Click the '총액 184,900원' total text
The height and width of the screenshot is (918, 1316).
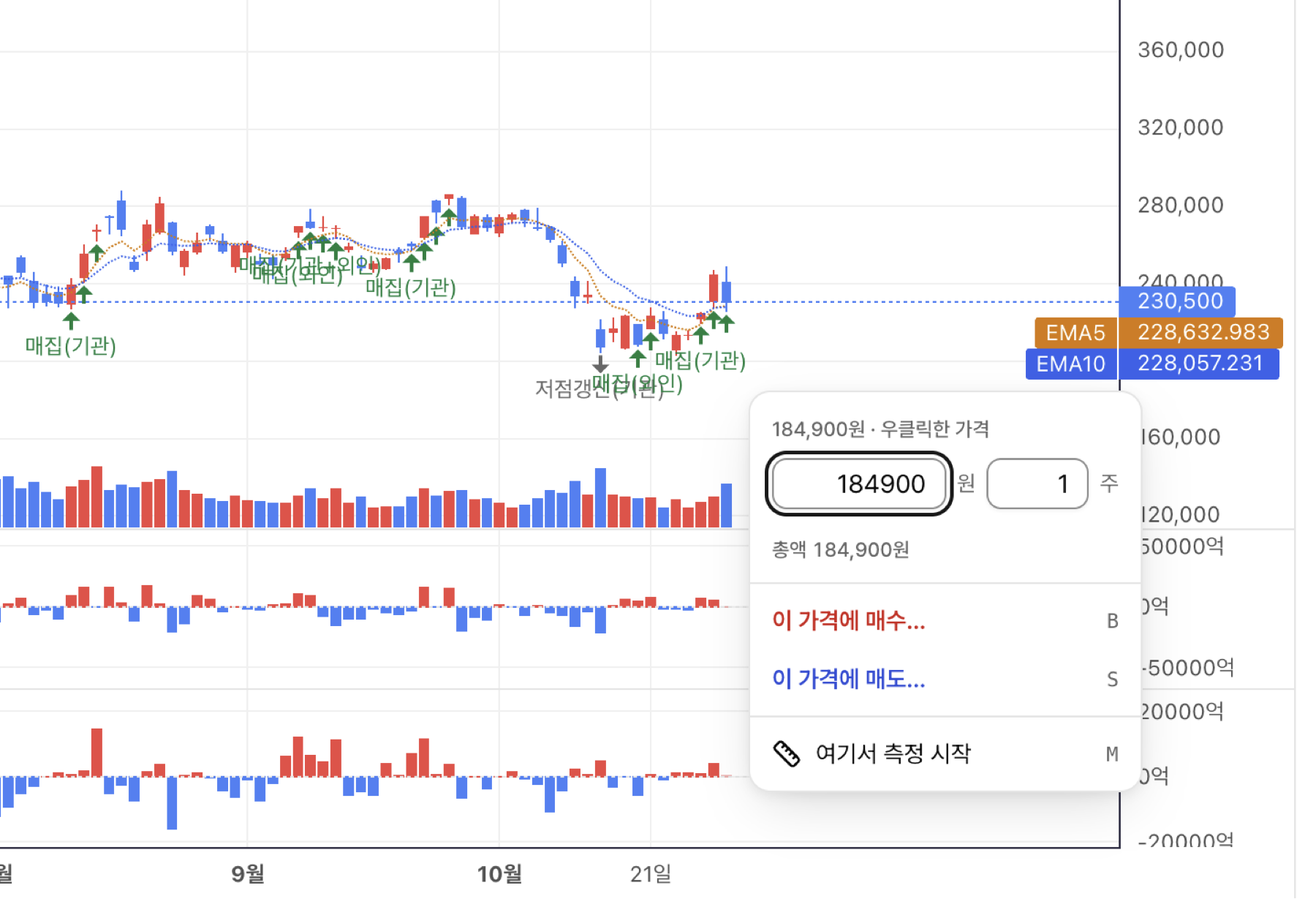click(x=841, y=549)
